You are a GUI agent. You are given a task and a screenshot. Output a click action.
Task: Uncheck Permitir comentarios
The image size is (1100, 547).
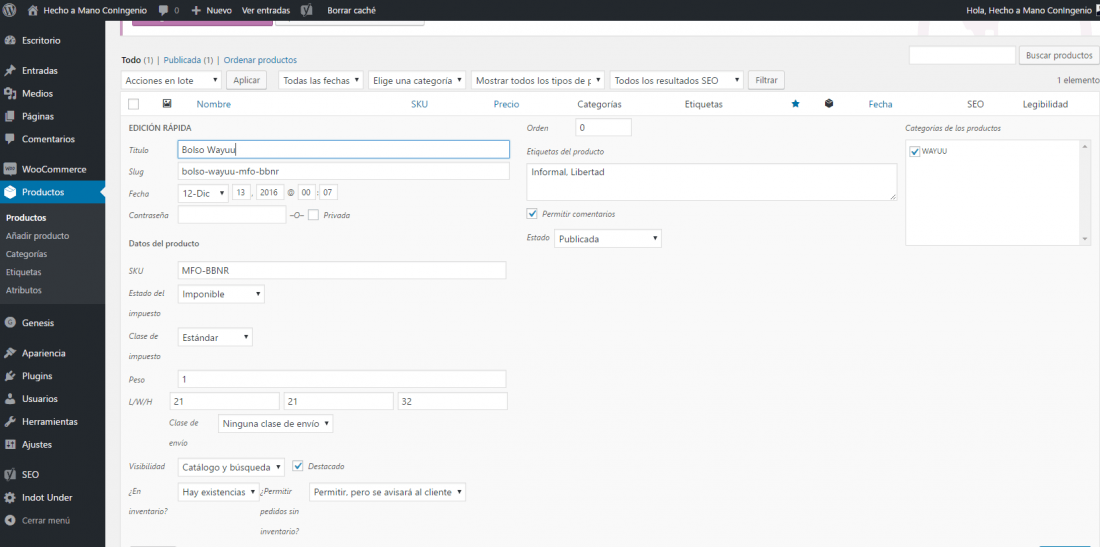(x=532, y=213)
